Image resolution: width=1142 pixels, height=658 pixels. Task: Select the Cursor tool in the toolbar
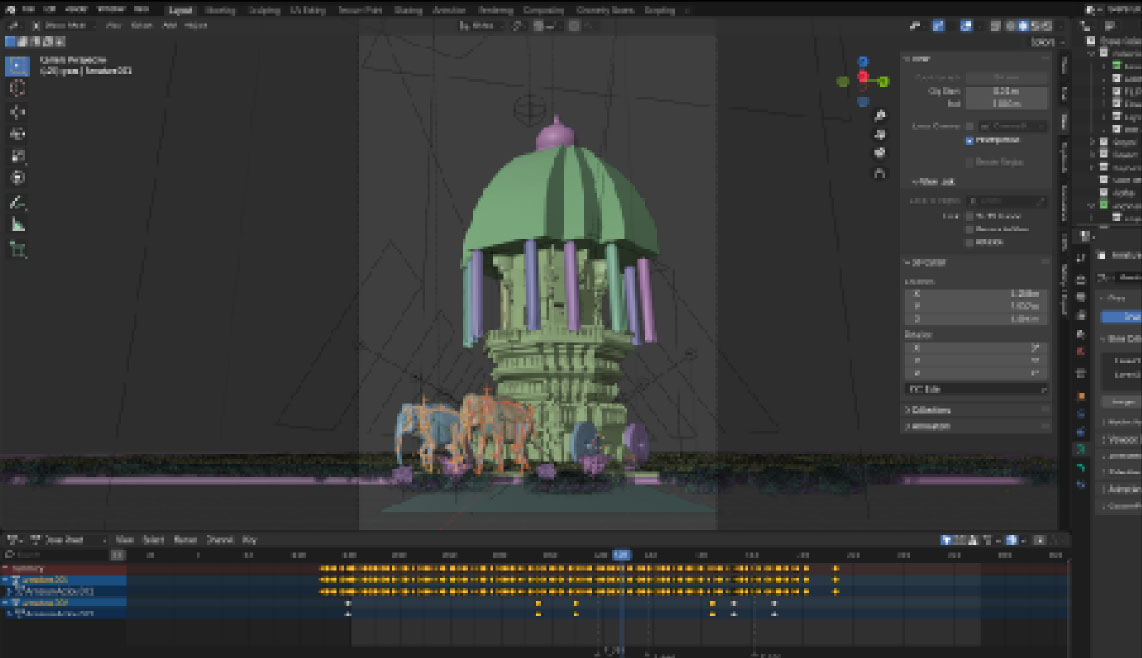18,88
